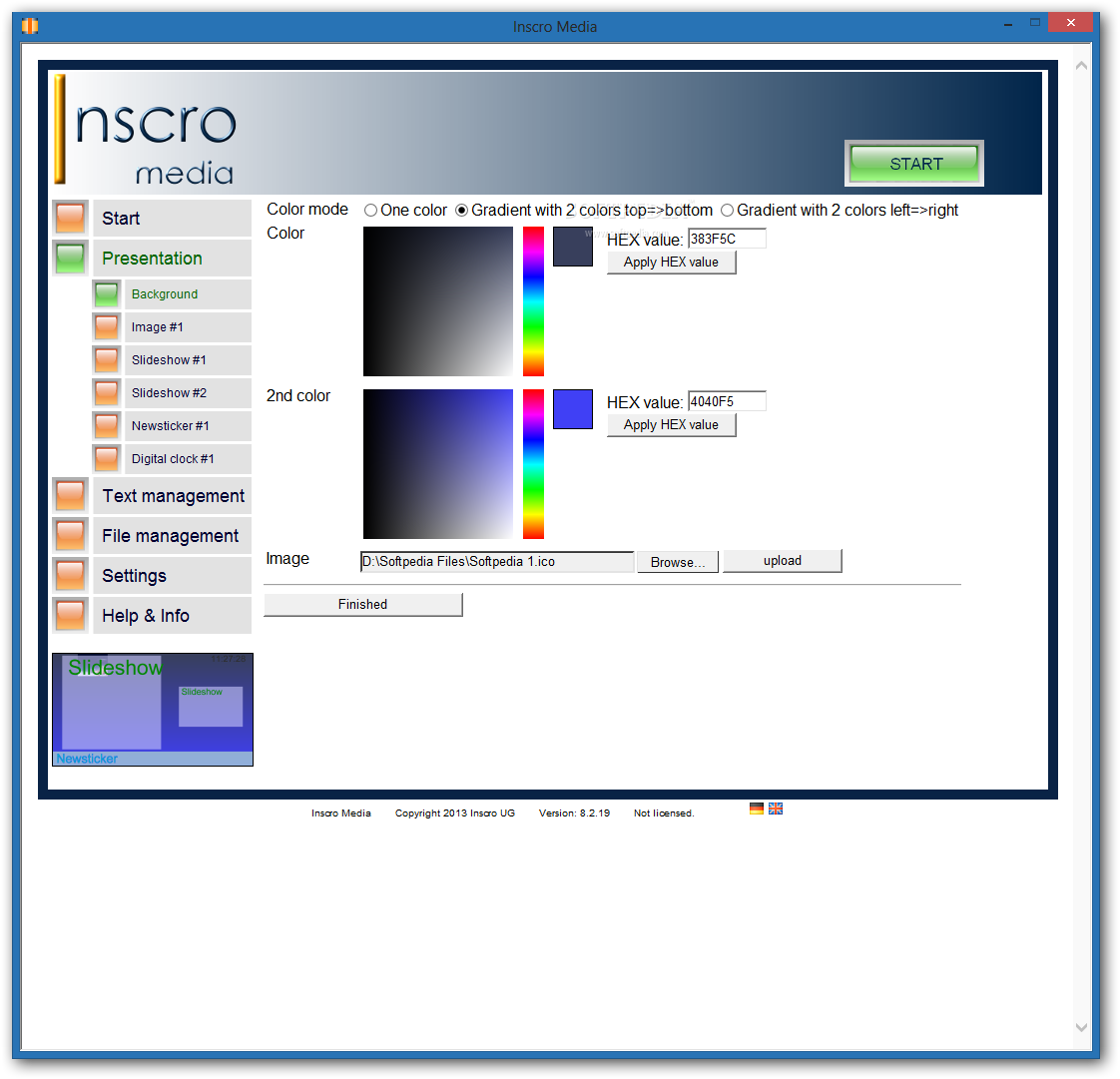1120x1079 pixels.
Task: Click the orange icon beside Newsticker #1
Action: (x=107, y=425)
